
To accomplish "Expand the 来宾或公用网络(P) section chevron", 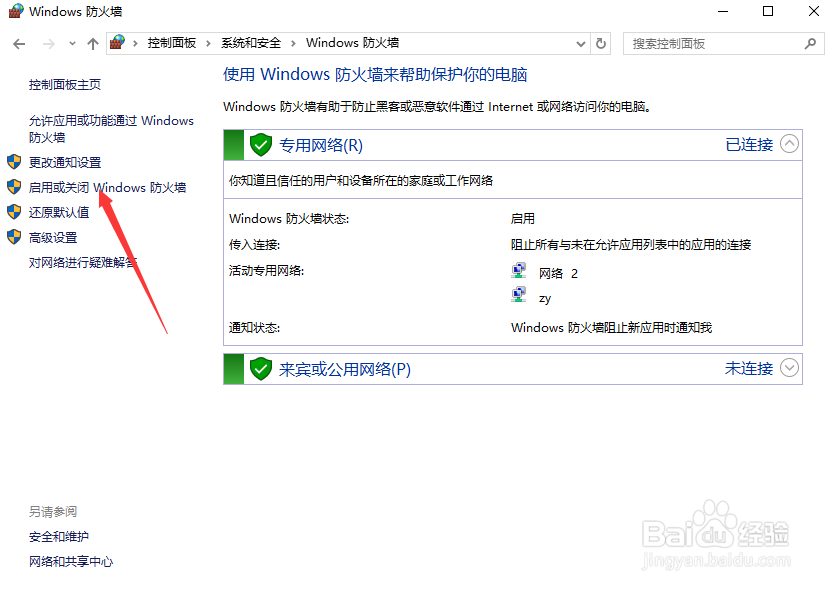I will pos(789,368).
